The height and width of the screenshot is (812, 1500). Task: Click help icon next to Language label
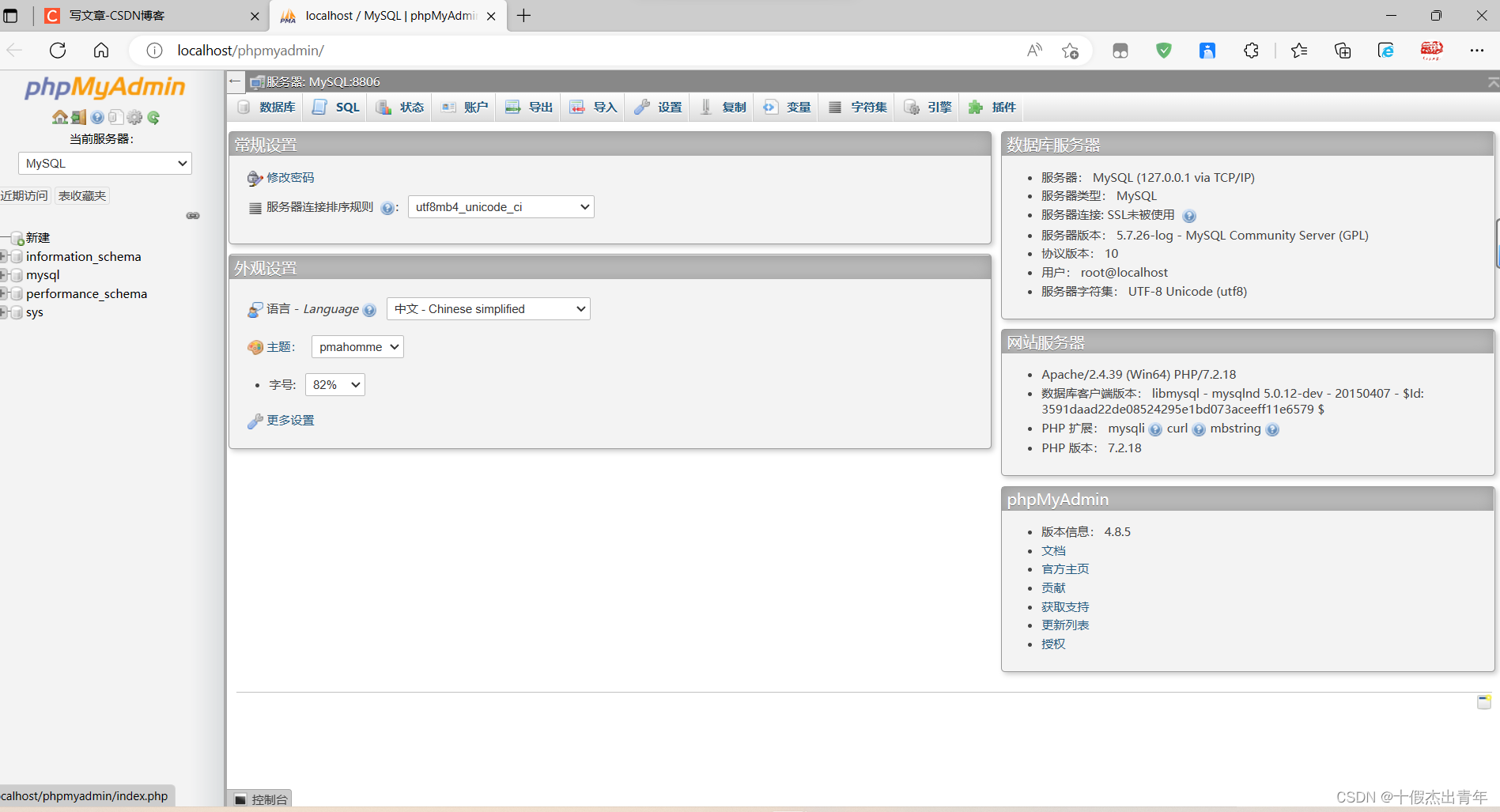[369, 310]
